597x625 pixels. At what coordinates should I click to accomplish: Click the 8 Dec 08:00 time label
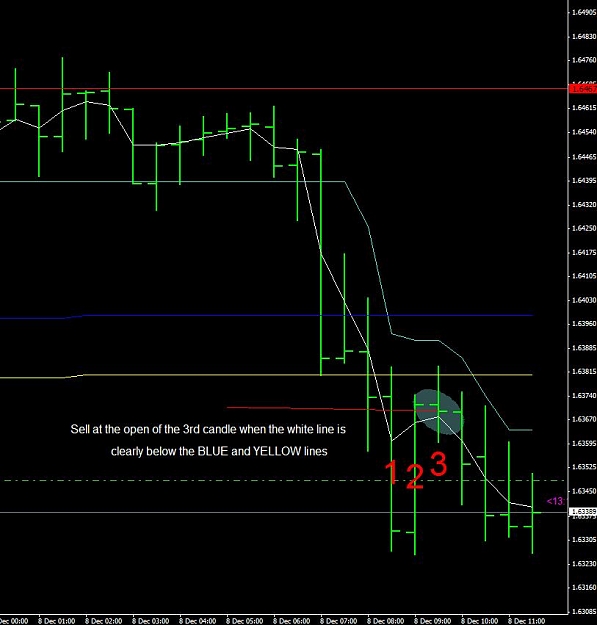(385, 621)
